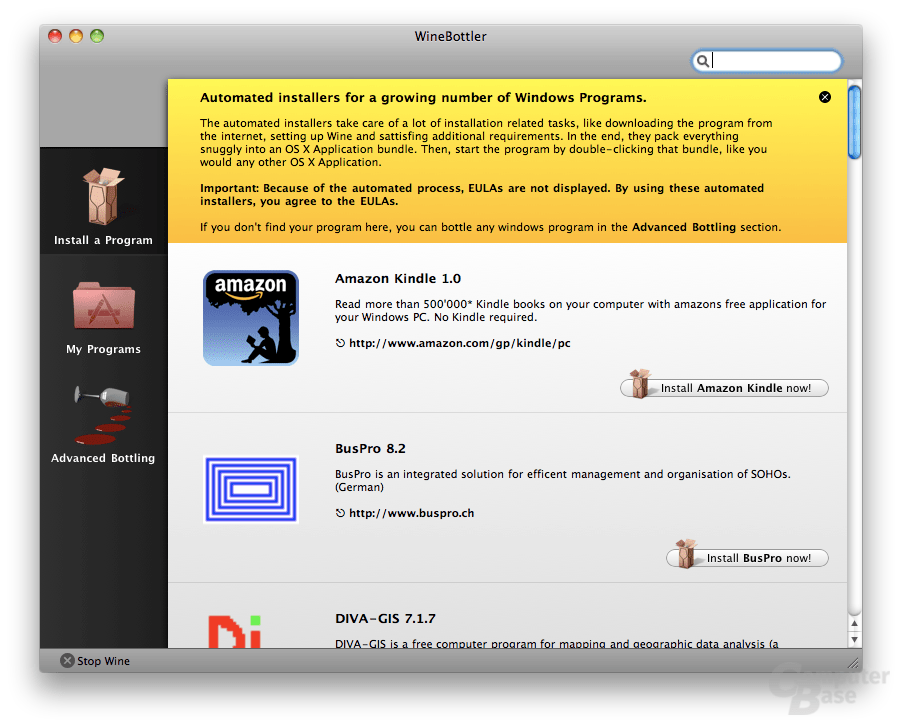Click the red applications folder icon
The width and height of the screenshot is (902, 727).
(x=104, y=305)
